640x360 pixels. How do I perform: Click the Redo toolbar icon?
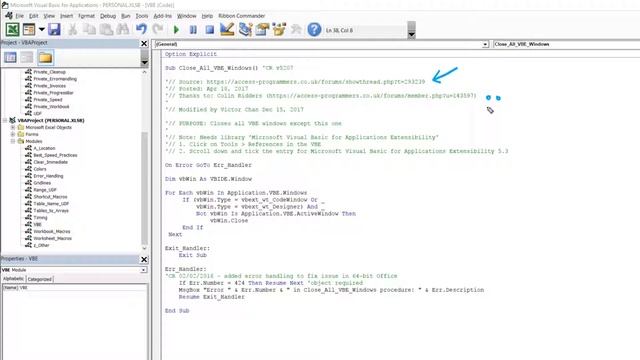(x=158, y=29)
